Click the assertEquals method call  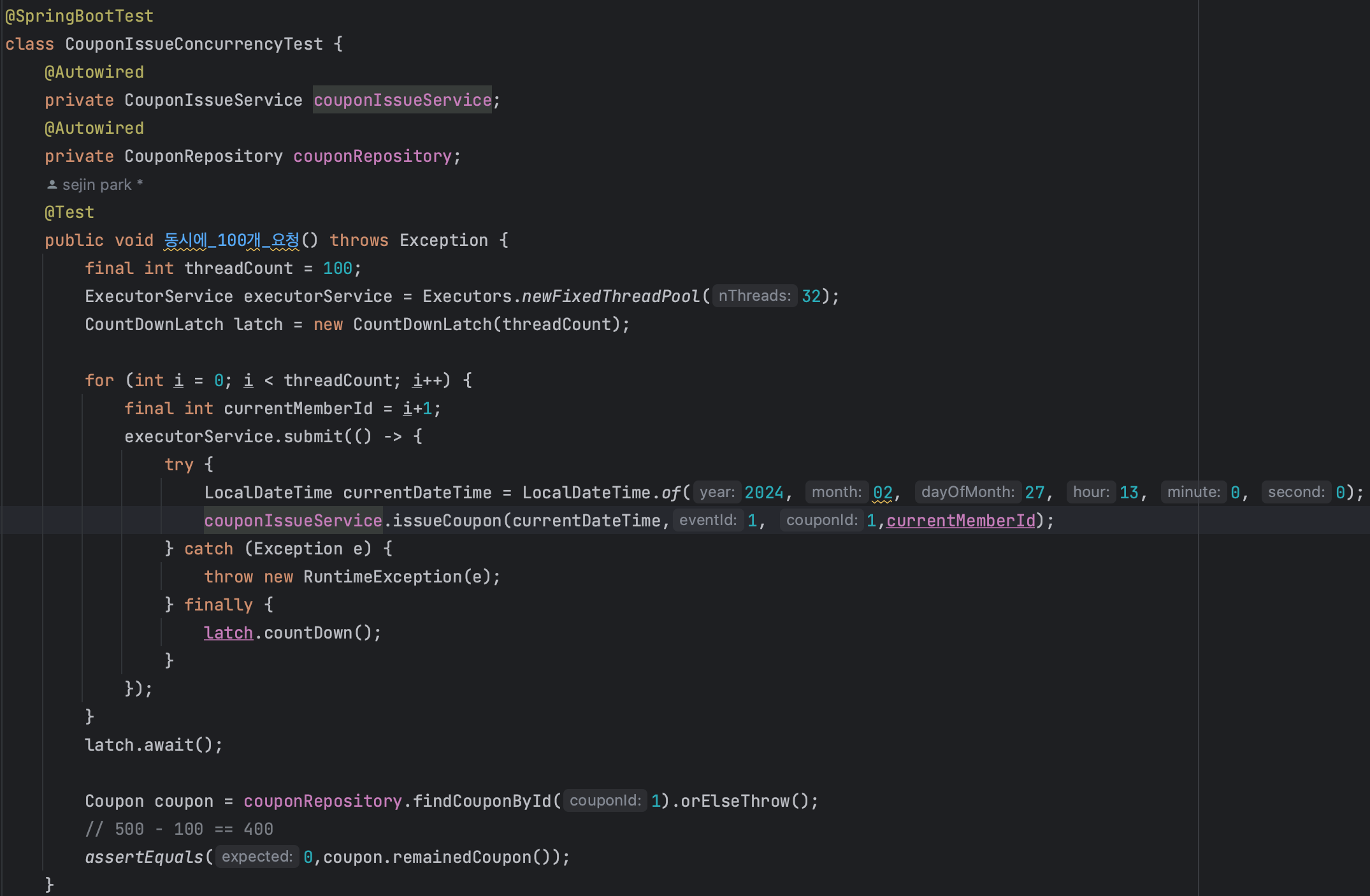tap(144, 857)
